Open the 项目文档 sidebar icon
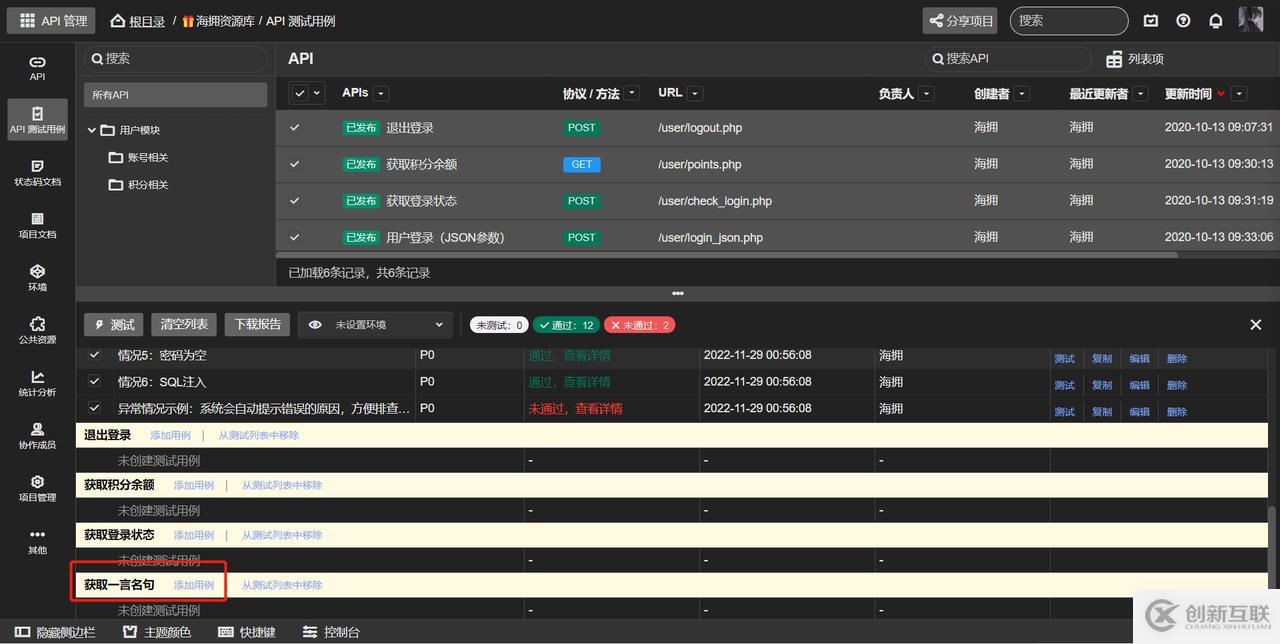 tap(37, 219)
